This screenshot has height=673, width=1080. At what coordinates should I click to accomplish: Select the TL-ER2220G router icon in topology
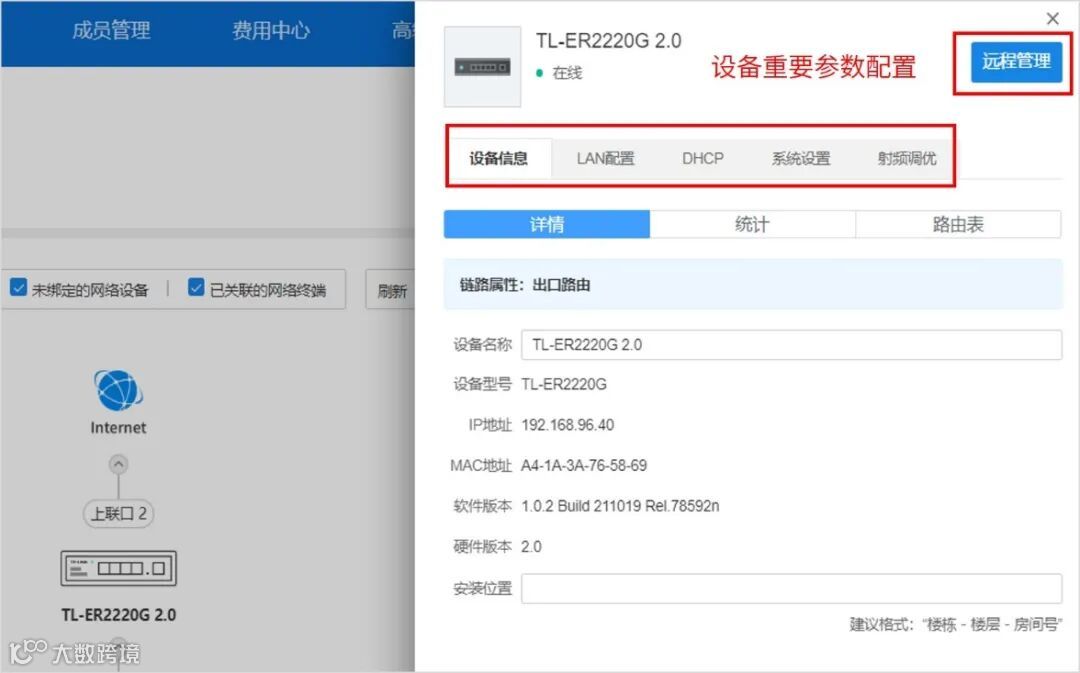(x=118, y=568)
